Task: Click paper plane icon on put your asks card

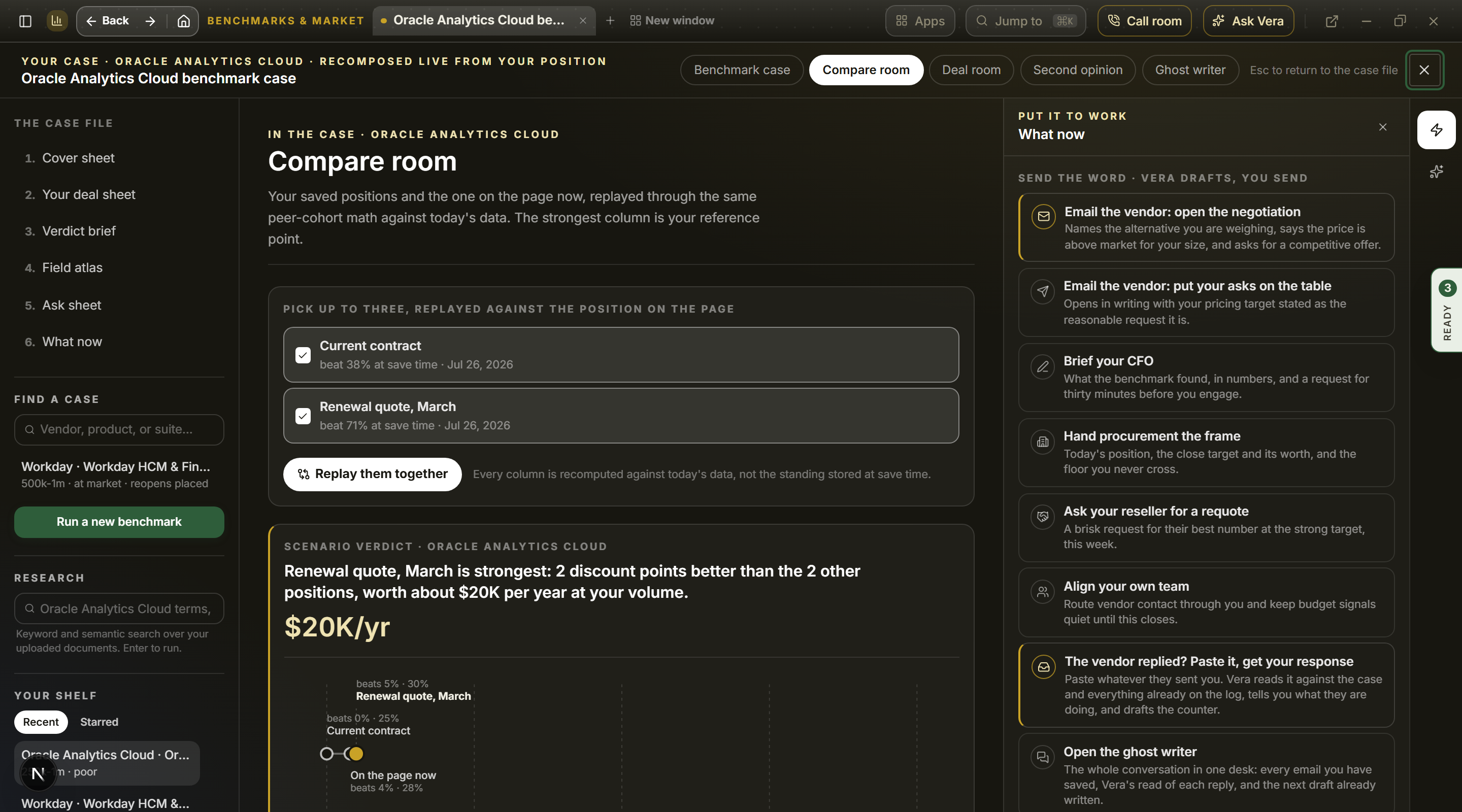Action: pos(1043,292)
